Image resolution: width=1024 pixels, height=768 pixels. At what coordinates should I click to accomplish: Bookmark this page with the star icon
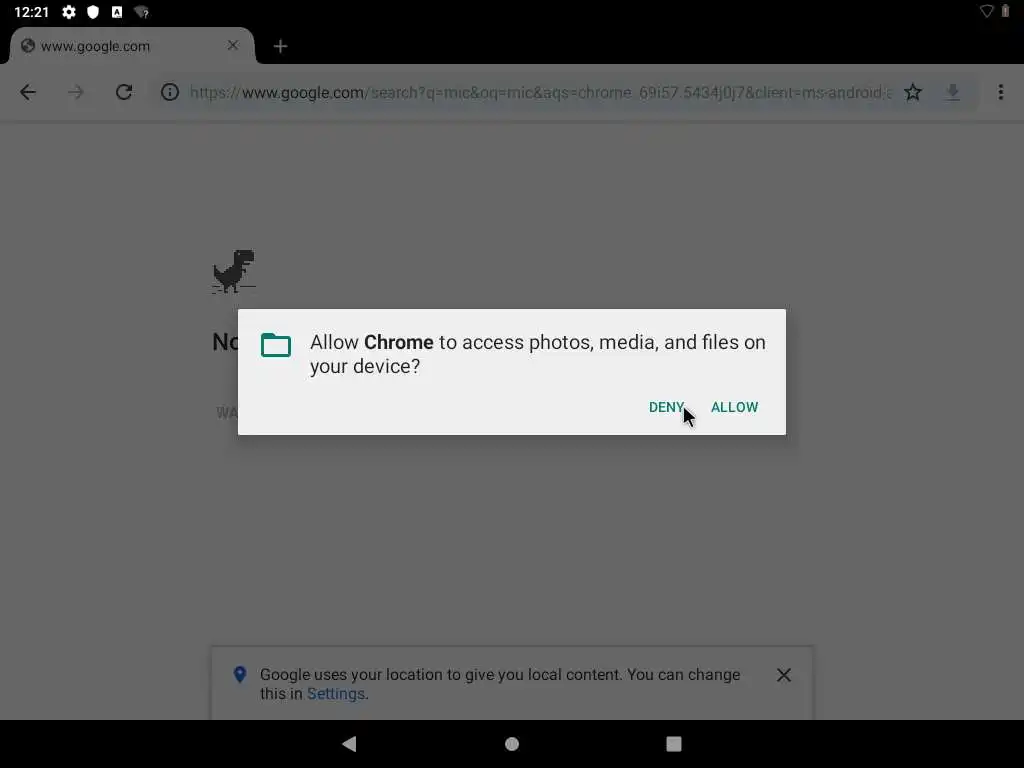913,92
